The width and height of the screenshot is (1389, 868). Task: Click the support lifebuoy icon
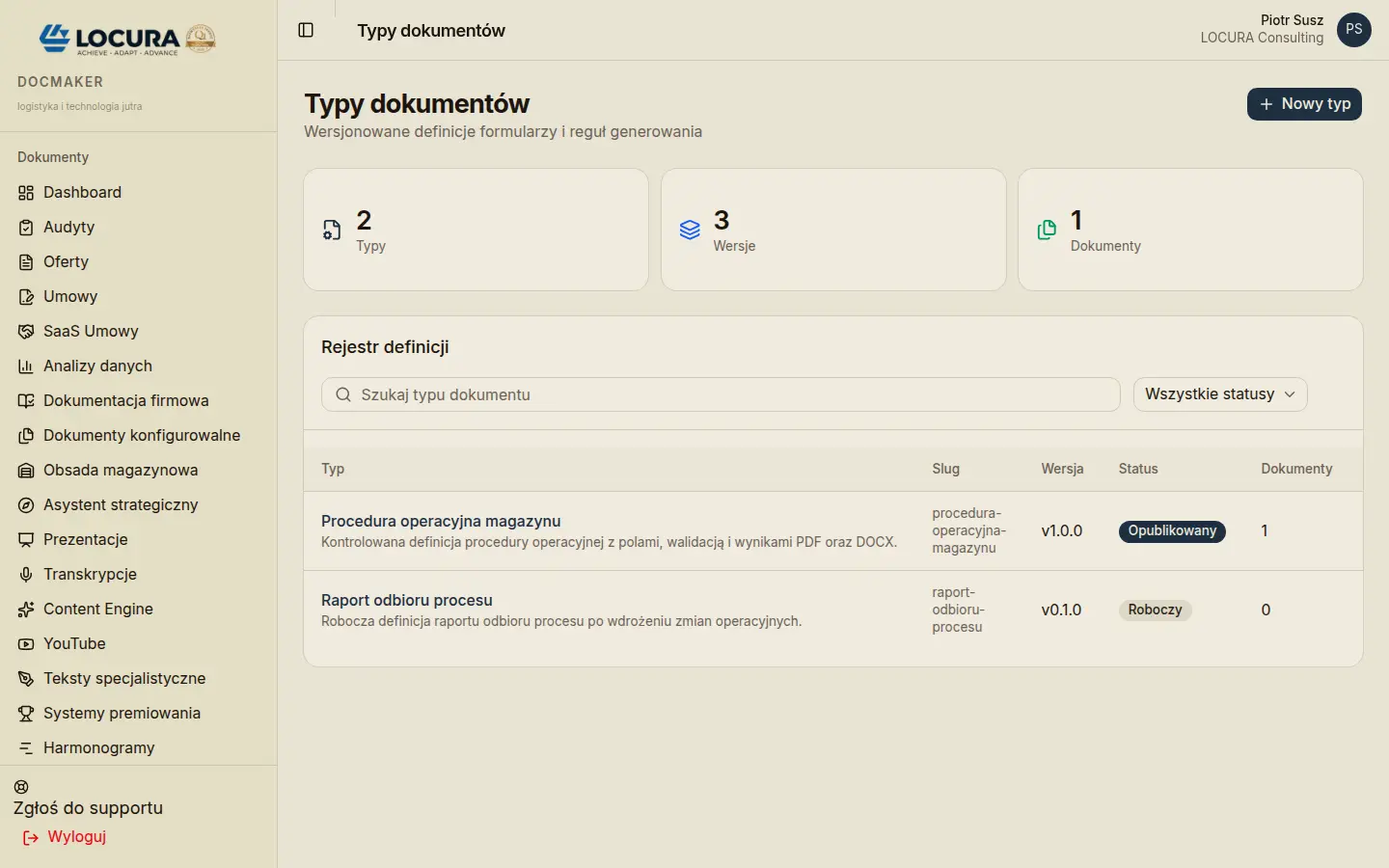click(x=21, y=787)
